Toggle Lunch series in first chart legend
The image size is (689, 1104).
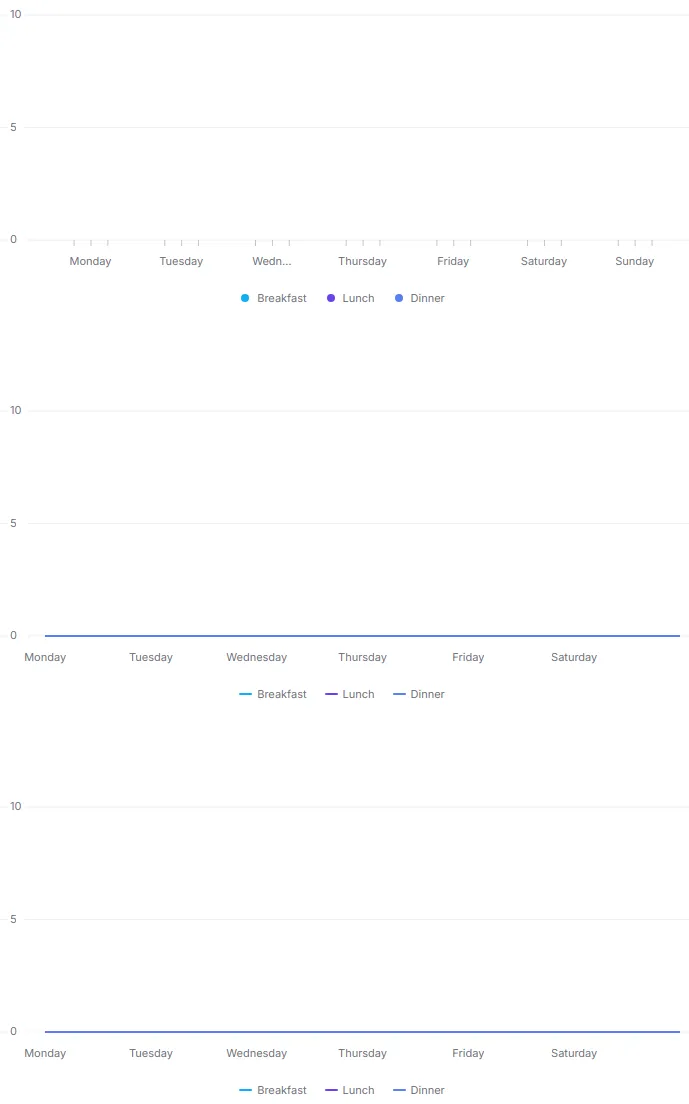tap(350, 299)
